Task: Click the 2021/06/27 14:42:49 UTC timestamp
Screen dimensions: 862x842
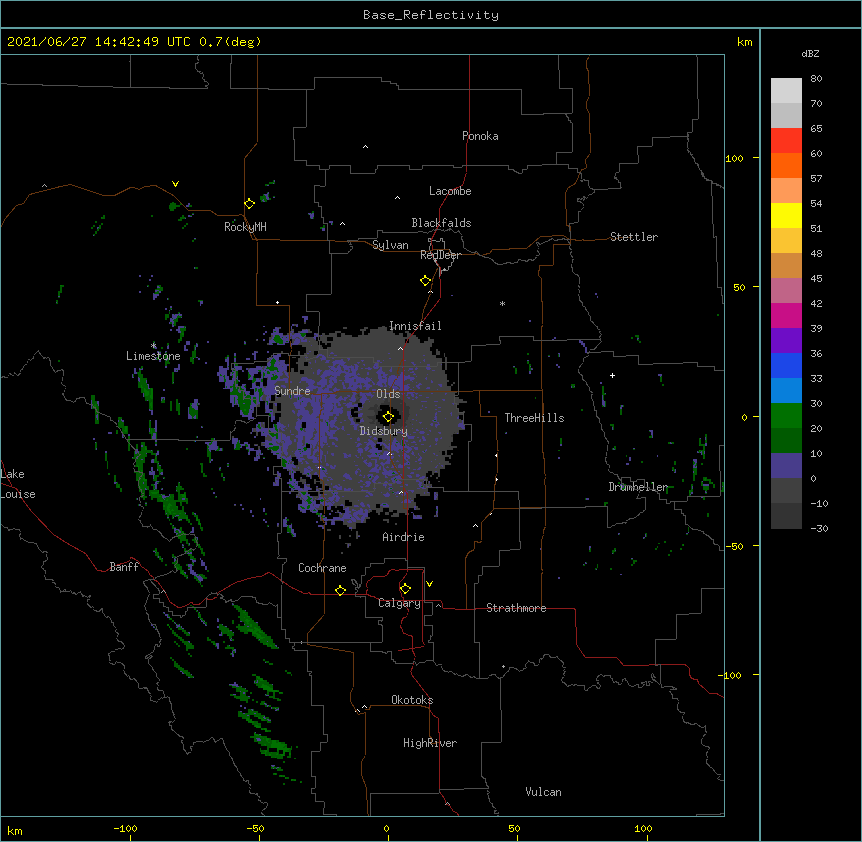Action: tap(99, 42)
